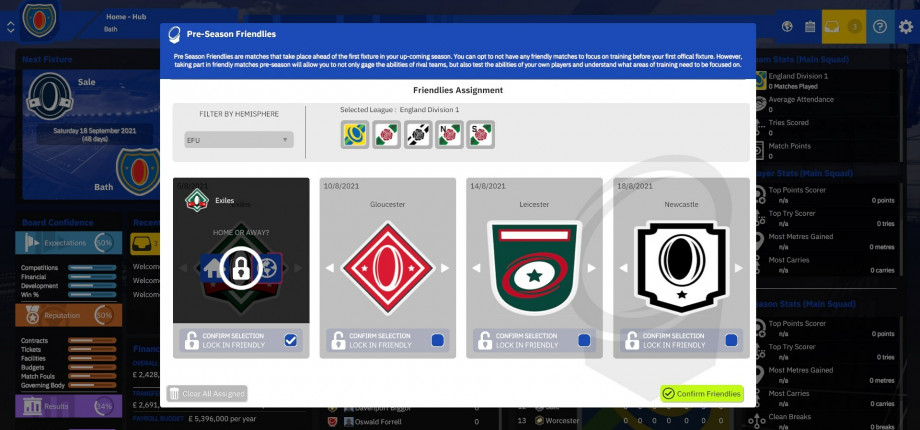Open the help question mark icon
The height and width of the screenshot is (430, 920).
point(880,26)
